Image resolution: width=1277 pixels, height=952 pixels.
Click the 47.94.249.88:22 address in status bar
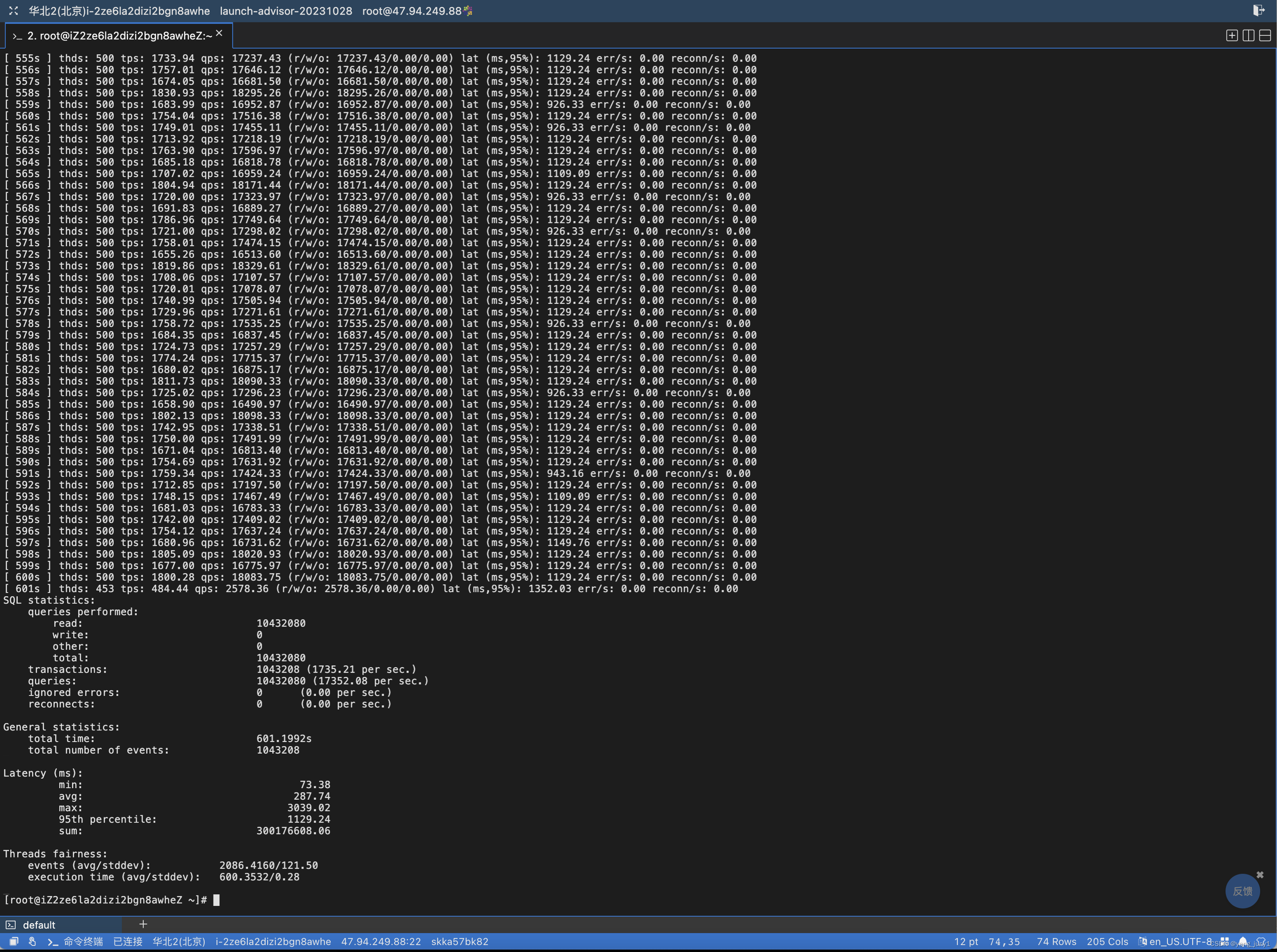[381, 941]
